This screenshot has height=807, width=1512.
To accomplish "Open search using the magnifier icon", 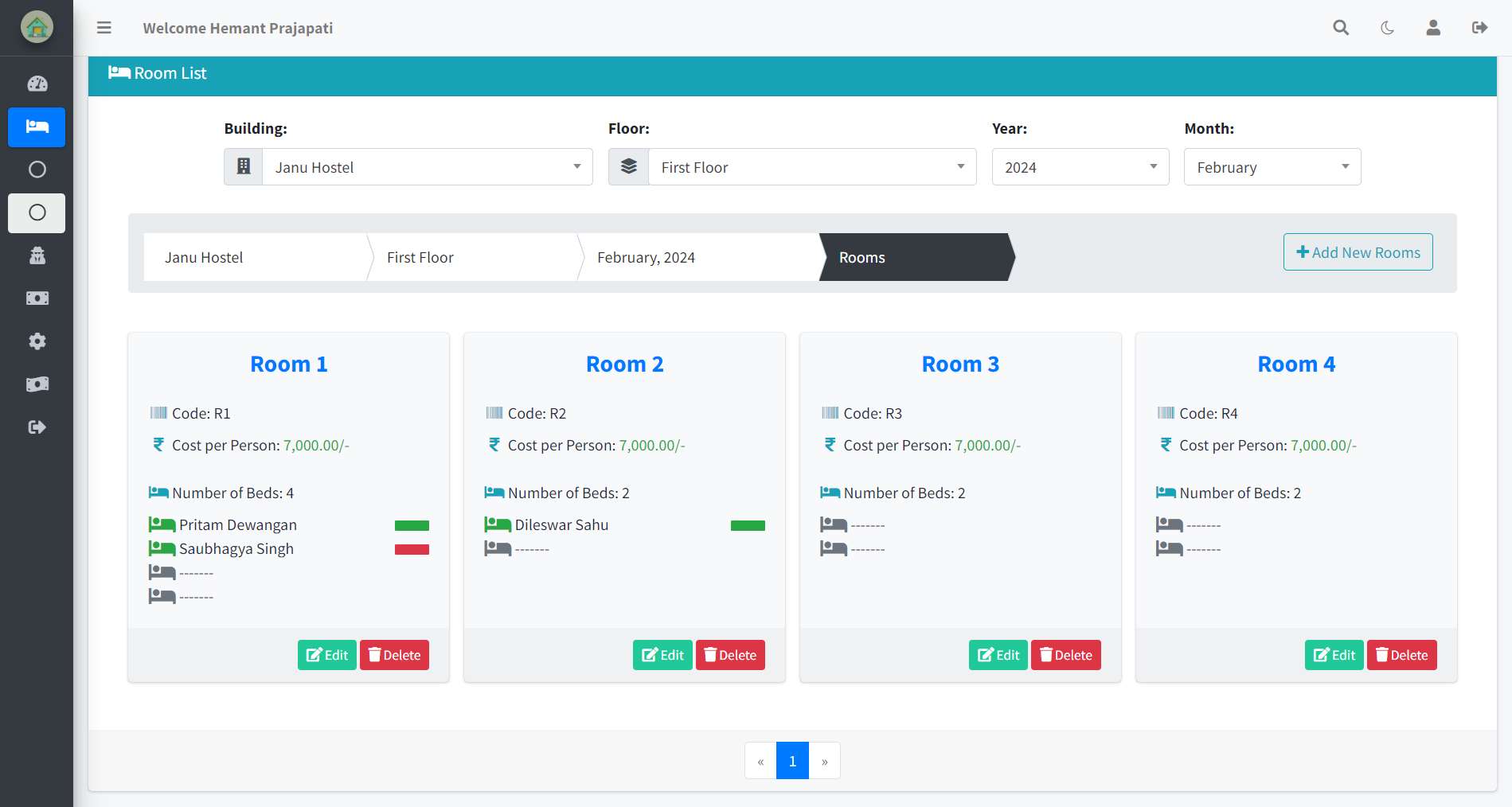I will (x=1341, y=27).
